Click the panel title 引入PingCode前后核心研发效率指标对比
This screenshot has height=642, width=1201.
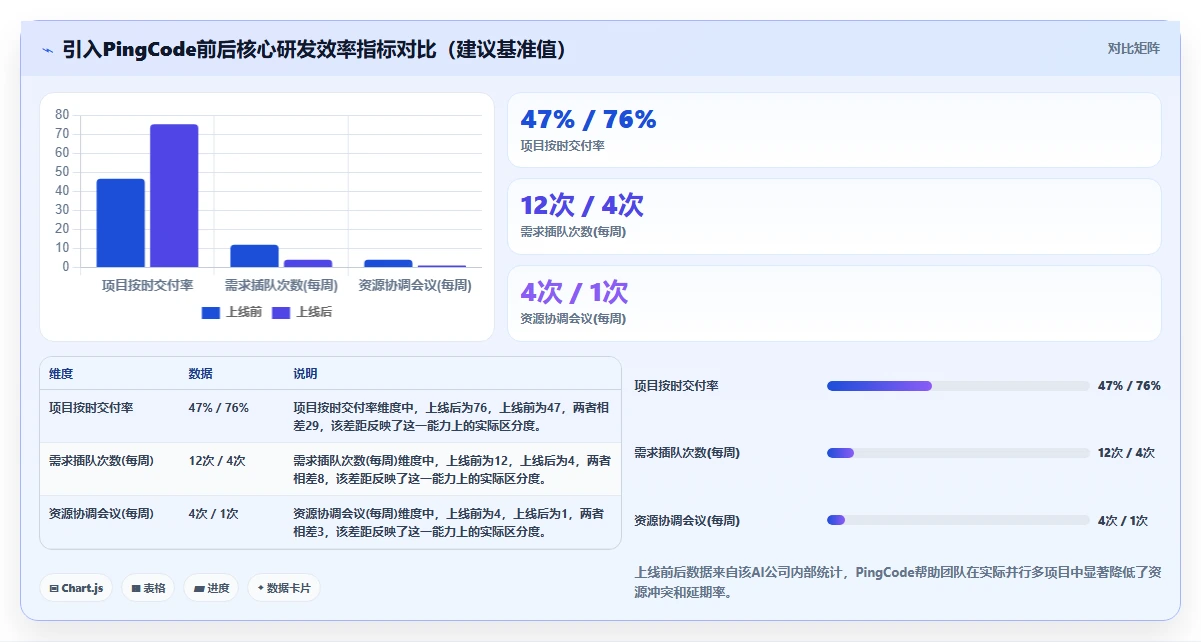[x=315, y=49]
